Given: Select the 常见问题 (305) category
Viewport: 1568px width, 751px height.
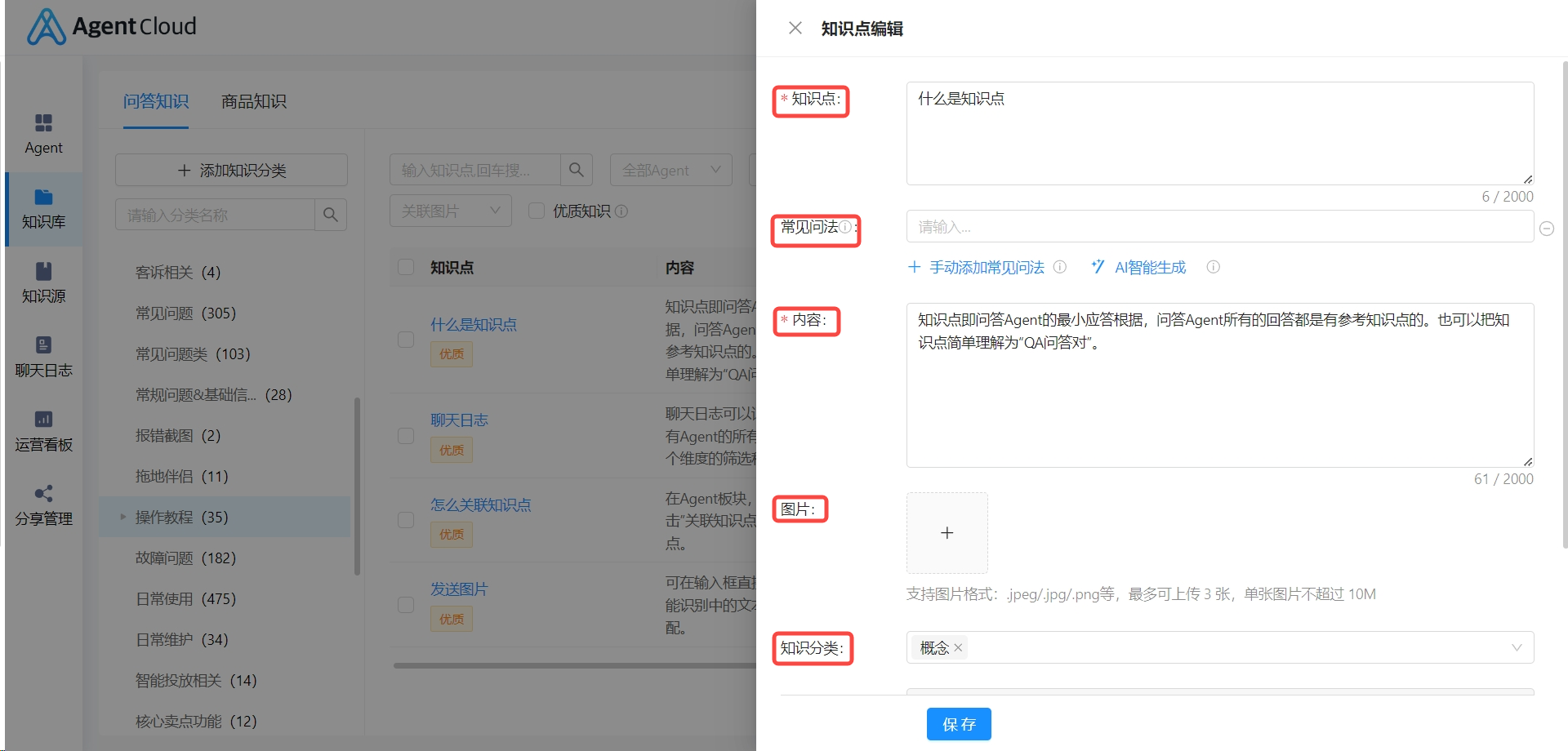Looking at the screenshot, I should coord(185,313).
